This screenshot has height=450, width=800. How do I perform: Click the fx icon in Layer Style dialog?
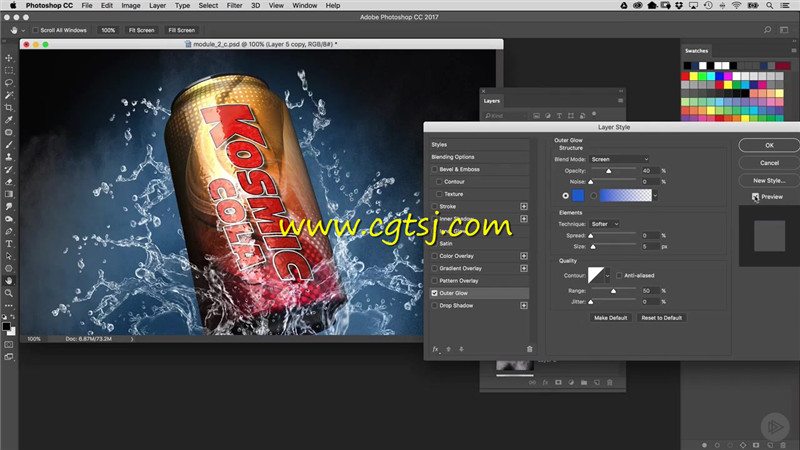point(435,349)
